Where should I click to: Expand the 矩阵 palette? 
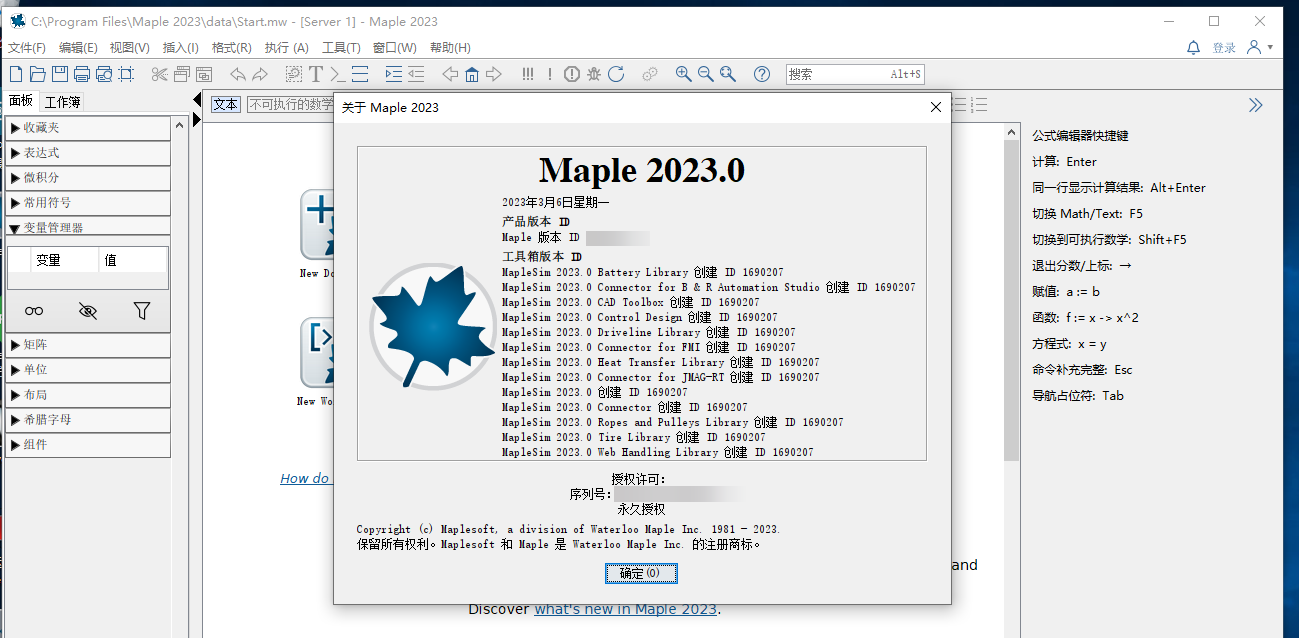tap(88, 345)
